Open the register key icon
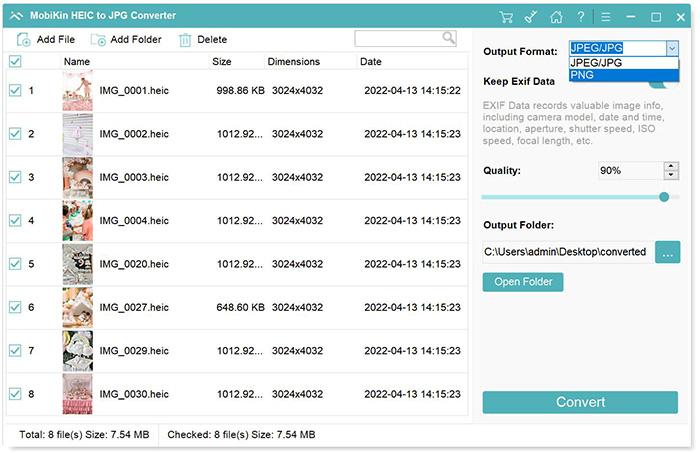Viewport: 700px width, 453px height. pyautogui.click(x=532, y=17)
